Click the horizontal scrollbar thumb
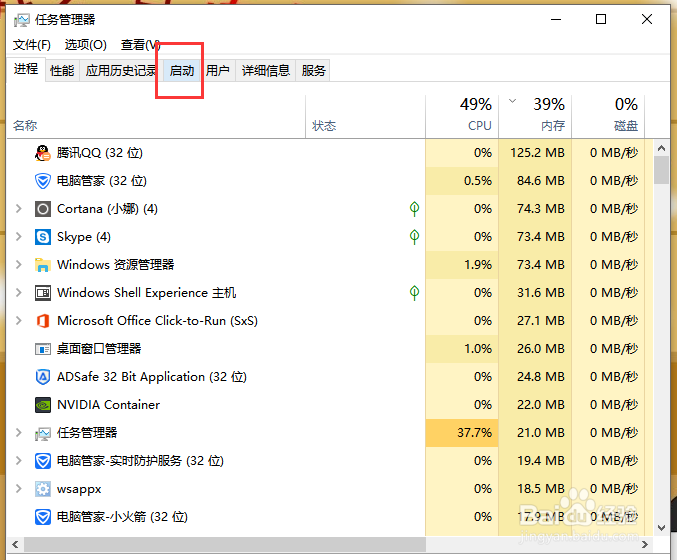The image size is (677, 560). coord(225,544)
